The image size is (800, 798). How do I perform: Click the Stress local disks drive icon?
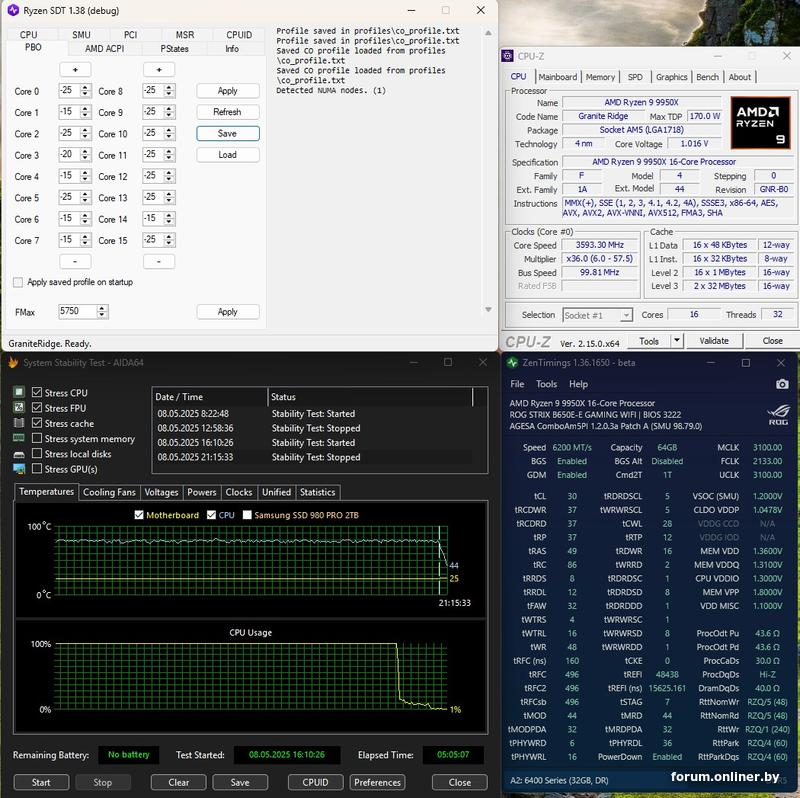pyautogui.click(x=19, y=454)
